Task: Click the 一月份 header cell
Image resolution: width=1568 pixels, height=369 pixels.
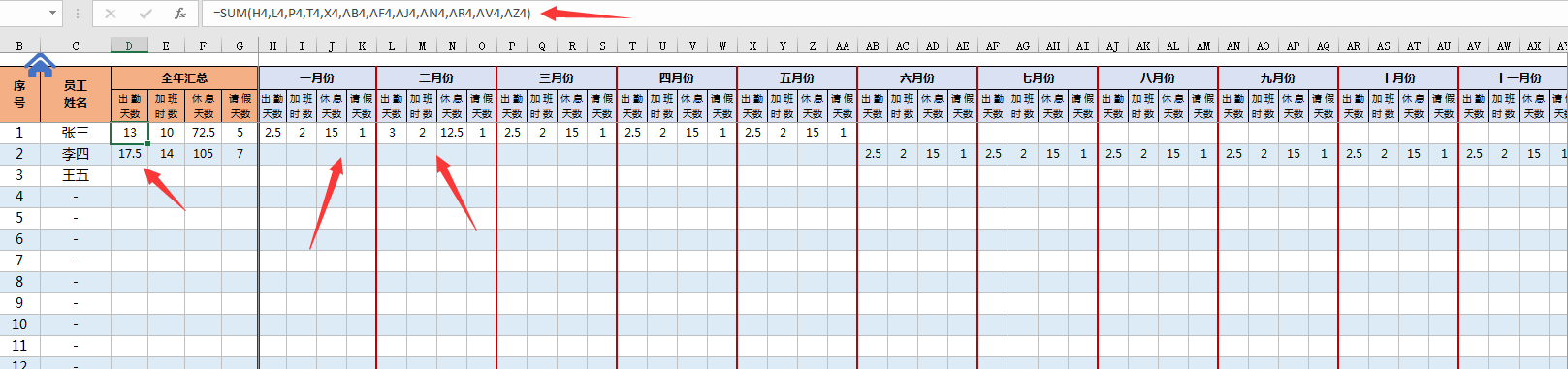Action: coord(317,77)
